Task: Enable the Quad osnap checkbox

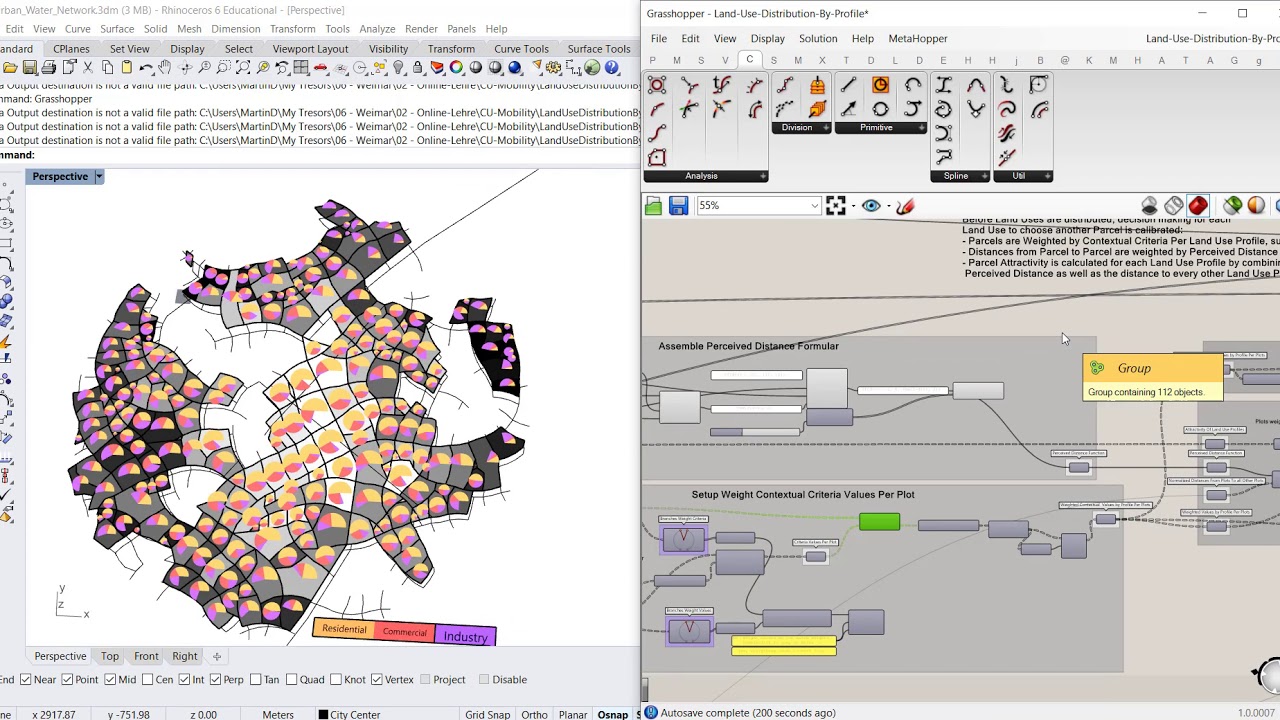Action: (290, 680)
